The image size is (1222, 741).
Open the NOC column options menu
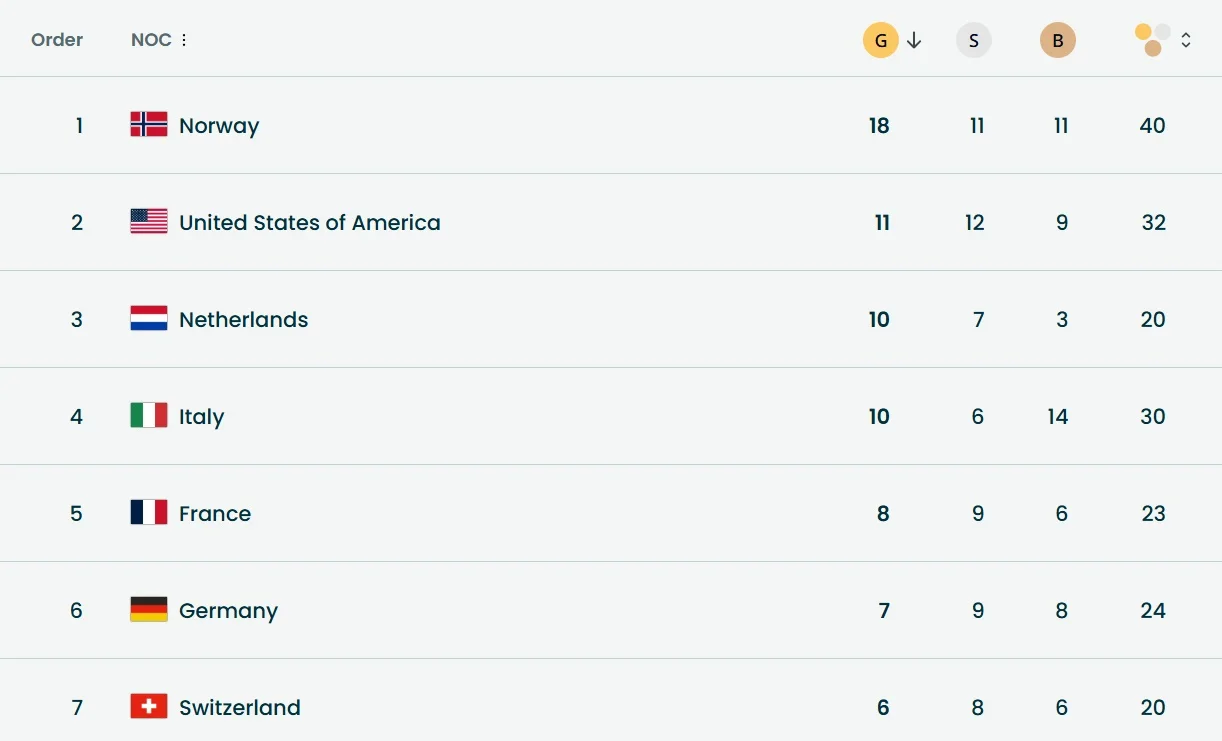tap(184, 40)
